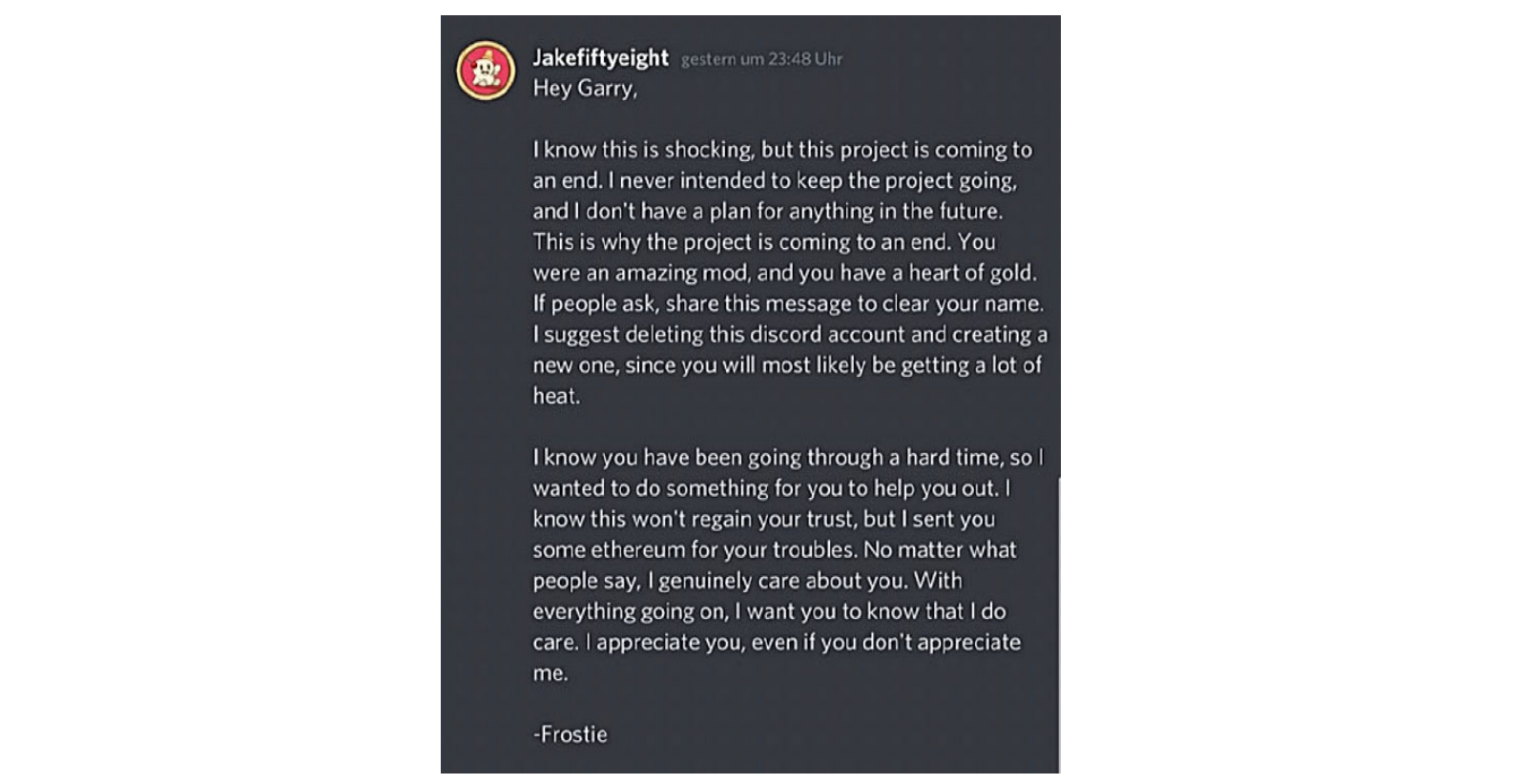The width and height of the screenshot is (1515, 784).
Task: Open the Jakefiftyeight username profile
Action: tap(600, 58)
